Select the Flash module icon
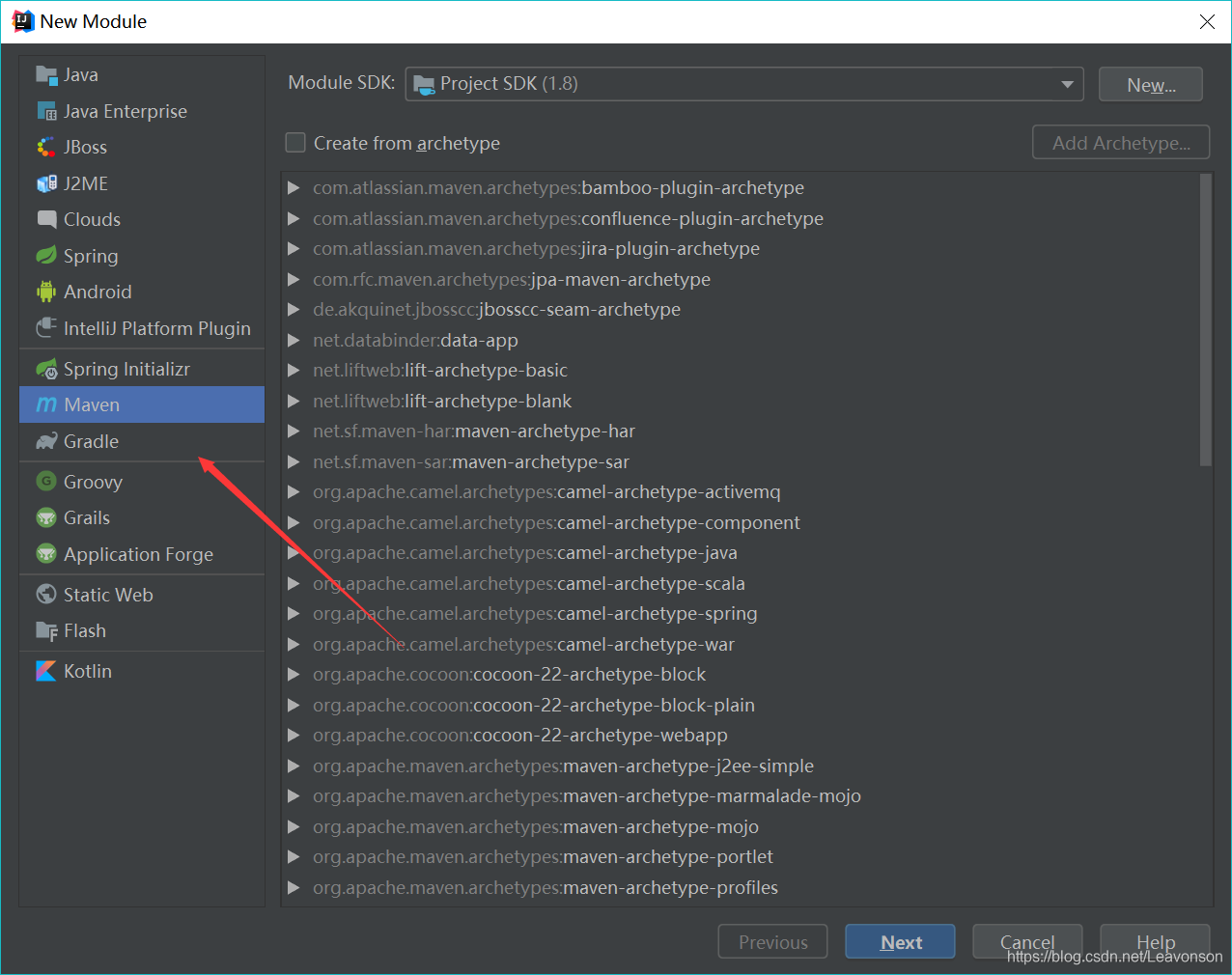 (x=46, y=631)
